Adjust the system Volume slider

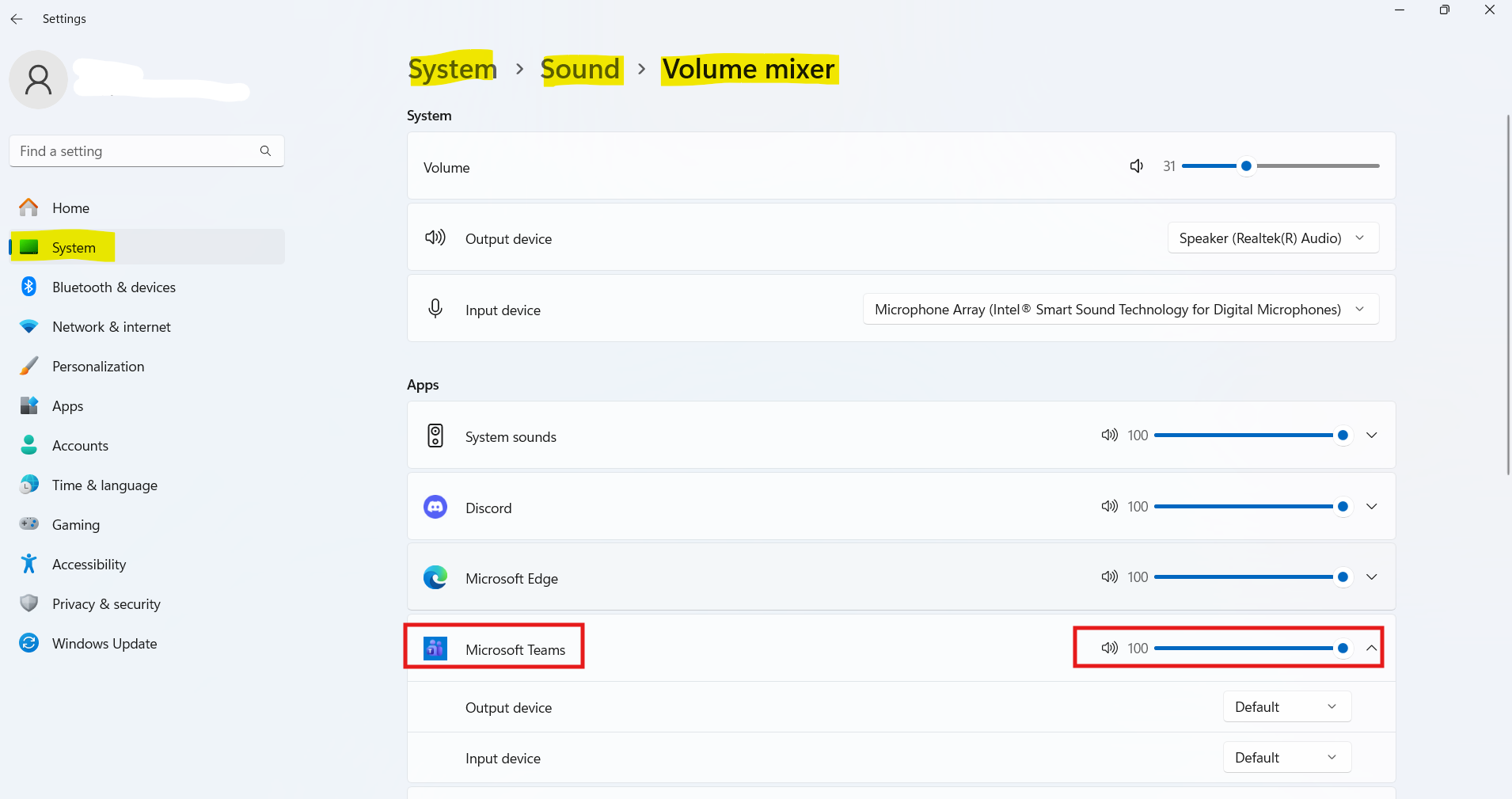point(1280,166)
